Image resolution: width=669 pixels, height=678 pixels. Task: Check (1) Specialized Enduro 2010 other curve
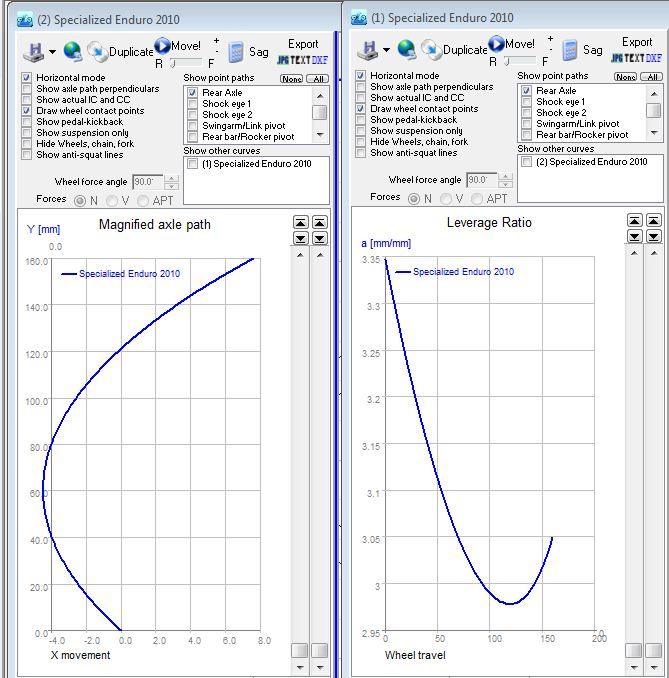point(192,164)
